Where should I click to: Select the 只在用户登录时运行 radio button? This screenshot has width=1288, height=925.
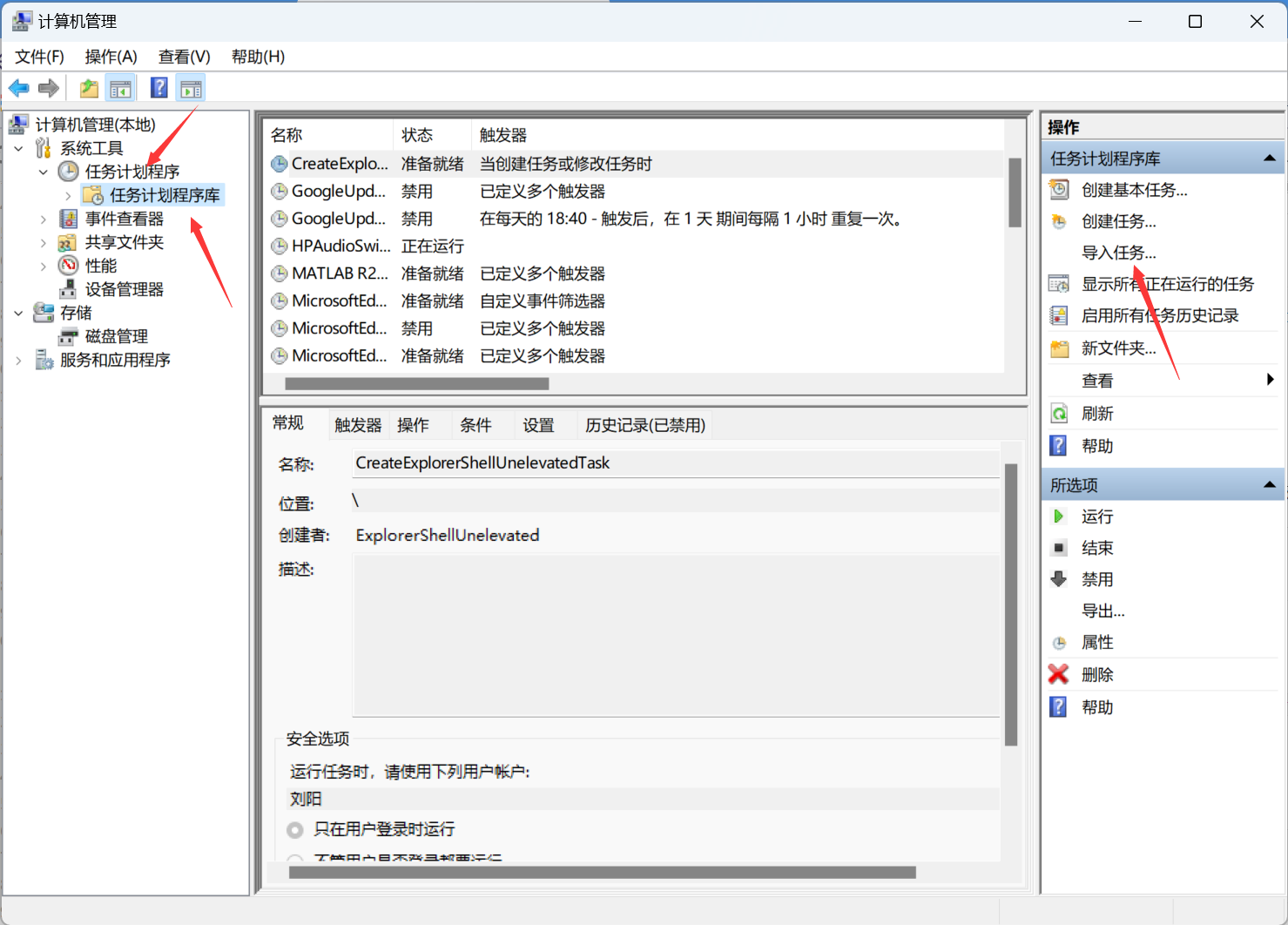click(295, 830)
